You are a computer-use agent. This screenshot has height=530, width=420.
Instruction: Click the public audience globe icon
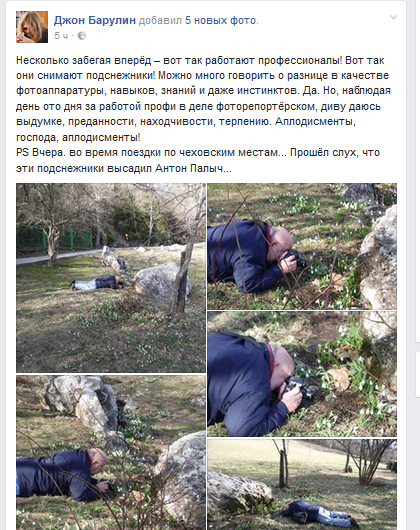click(x=82, y=36)
